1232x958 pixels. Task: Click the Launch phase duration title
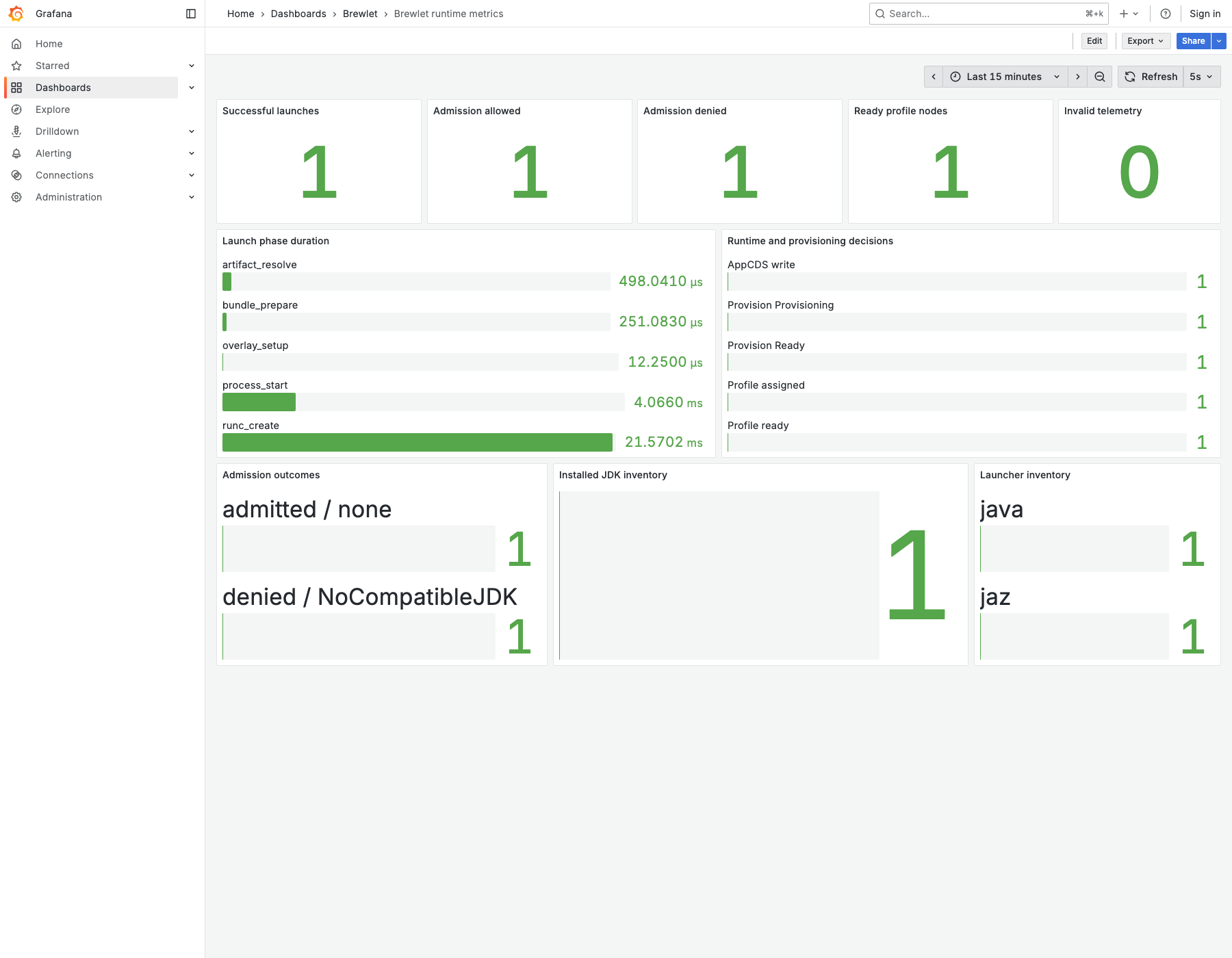point(276,241)
